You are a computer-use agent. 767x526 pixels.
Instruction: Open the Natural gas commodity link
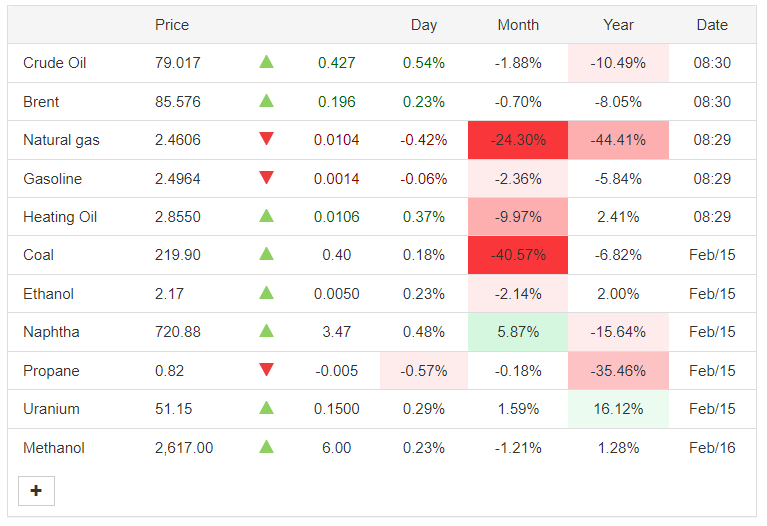click(61, 140)
